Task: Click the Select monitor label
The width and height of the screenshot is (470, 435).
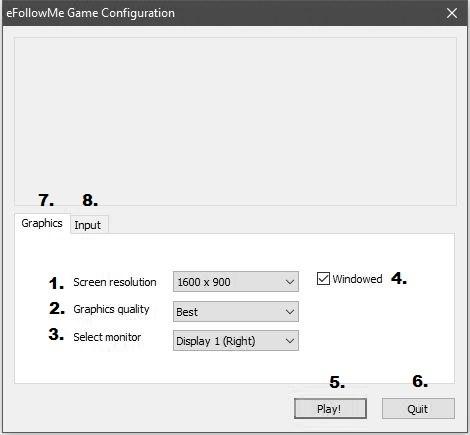Action: pyautogui.click(x=107, y=337)
